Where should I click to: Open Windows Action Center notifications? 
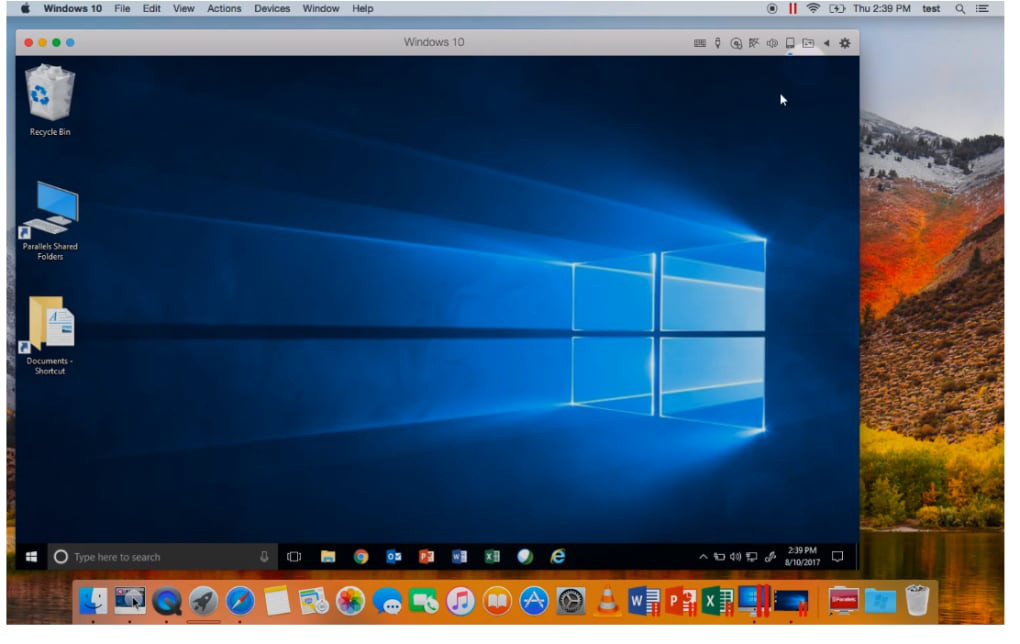pyautogui.click(x=838, y=557)
